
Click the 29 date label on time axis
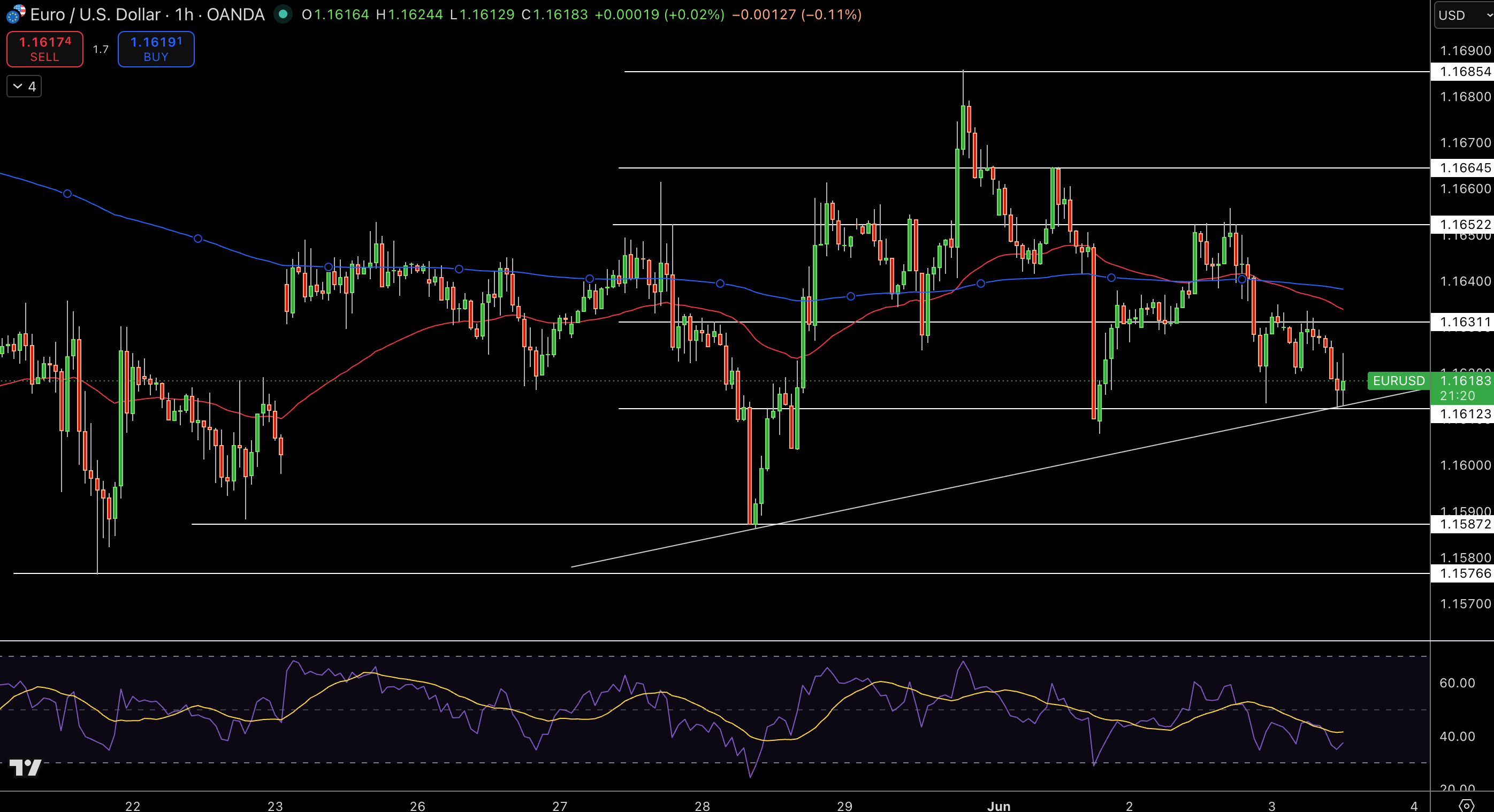845,806
